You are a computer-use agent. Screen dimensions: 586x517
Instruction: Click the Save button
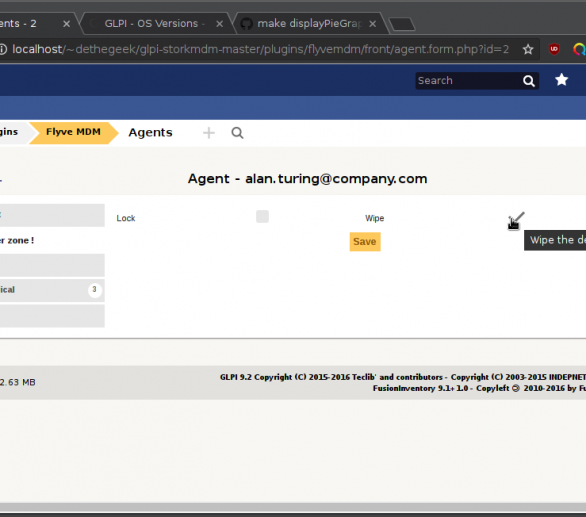(x=365, y=241)
